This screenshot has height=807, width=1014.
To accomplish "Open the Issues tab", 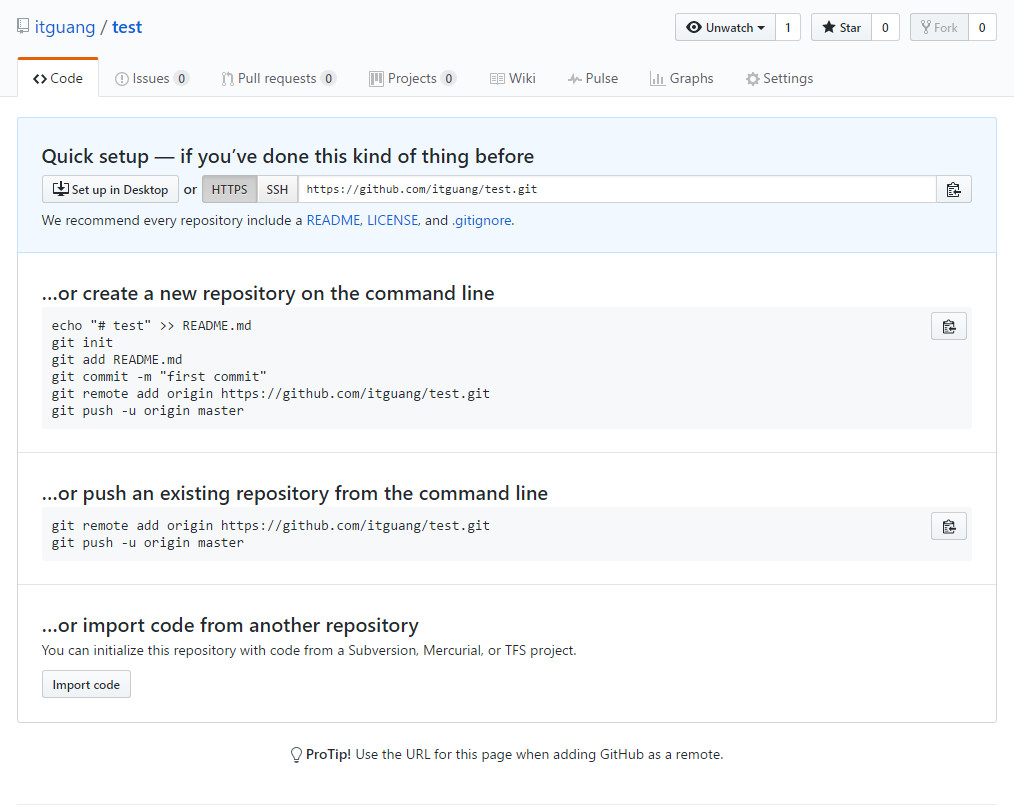I will point(151,78).
